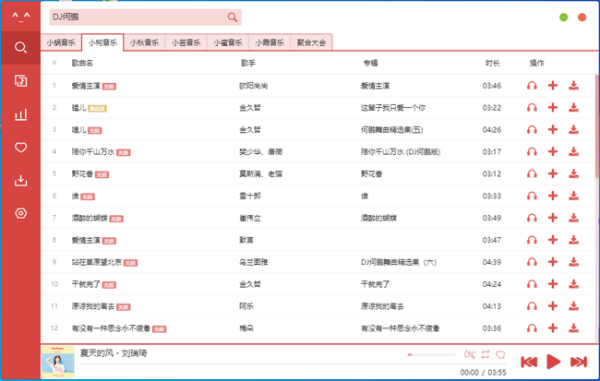Listen to 站在草原望北京 lasting 04:39

pyautogui.click(x=532, y=262)
